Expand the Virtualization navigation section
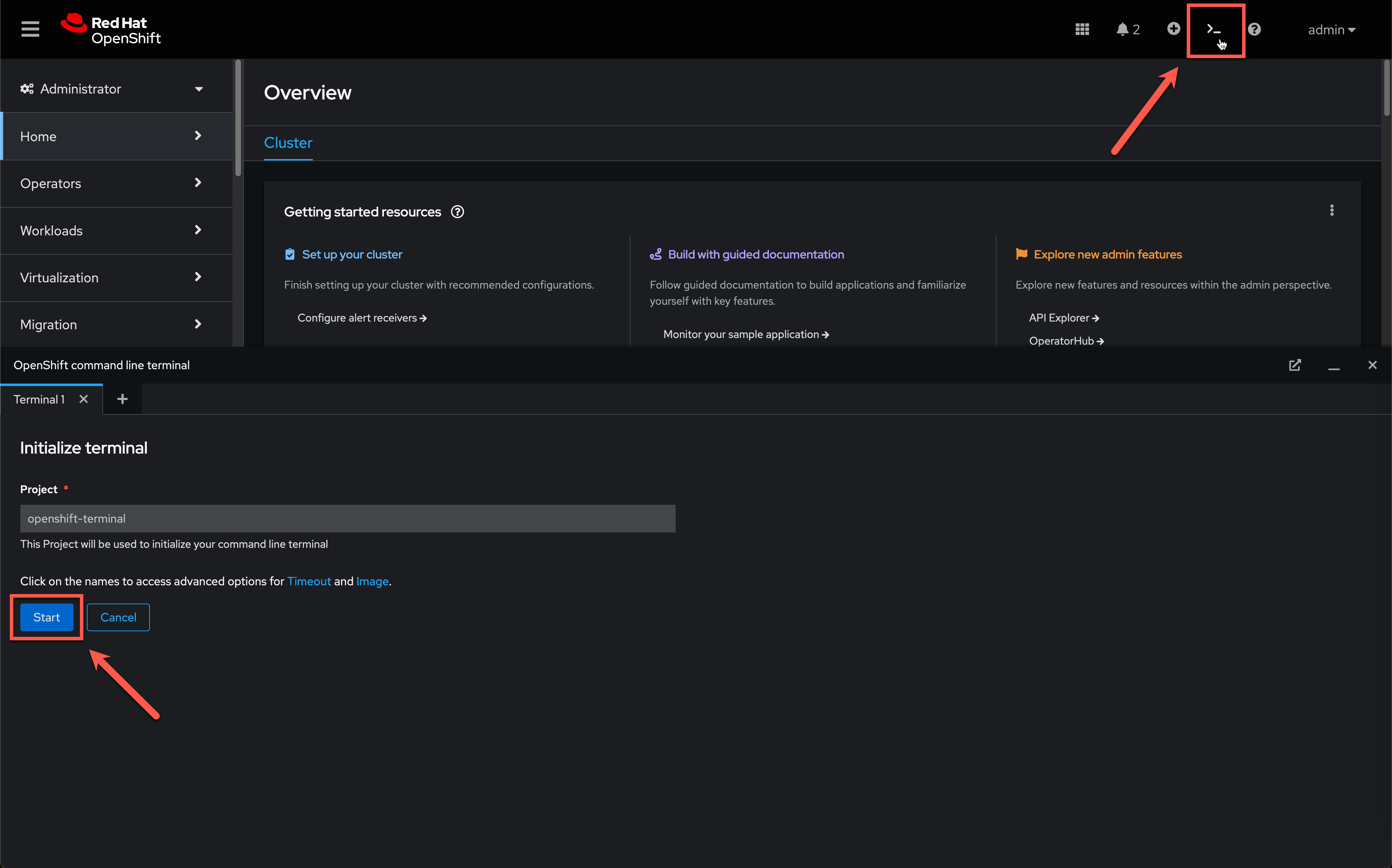Viewport: 1392px width, 868px height. pos(117,277)
